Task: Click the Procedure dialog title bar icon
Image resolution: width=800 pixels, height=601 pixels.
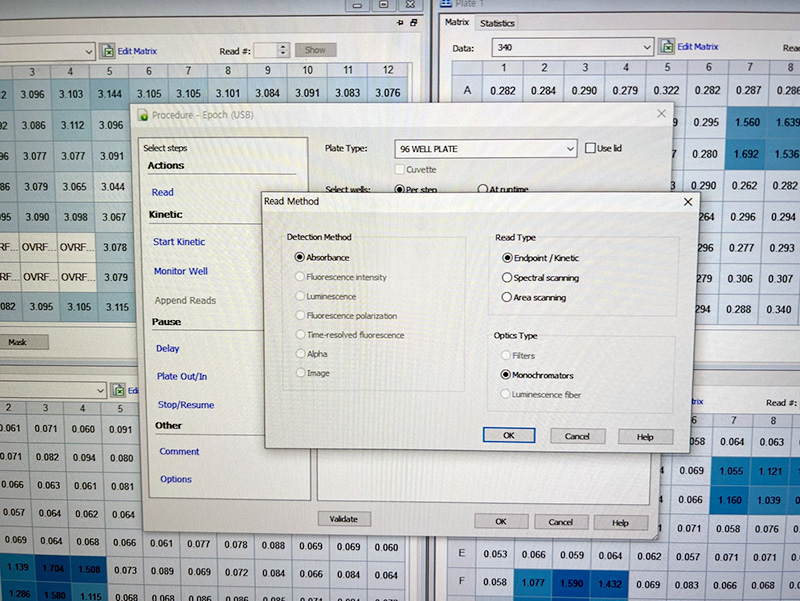Action: 144,115
